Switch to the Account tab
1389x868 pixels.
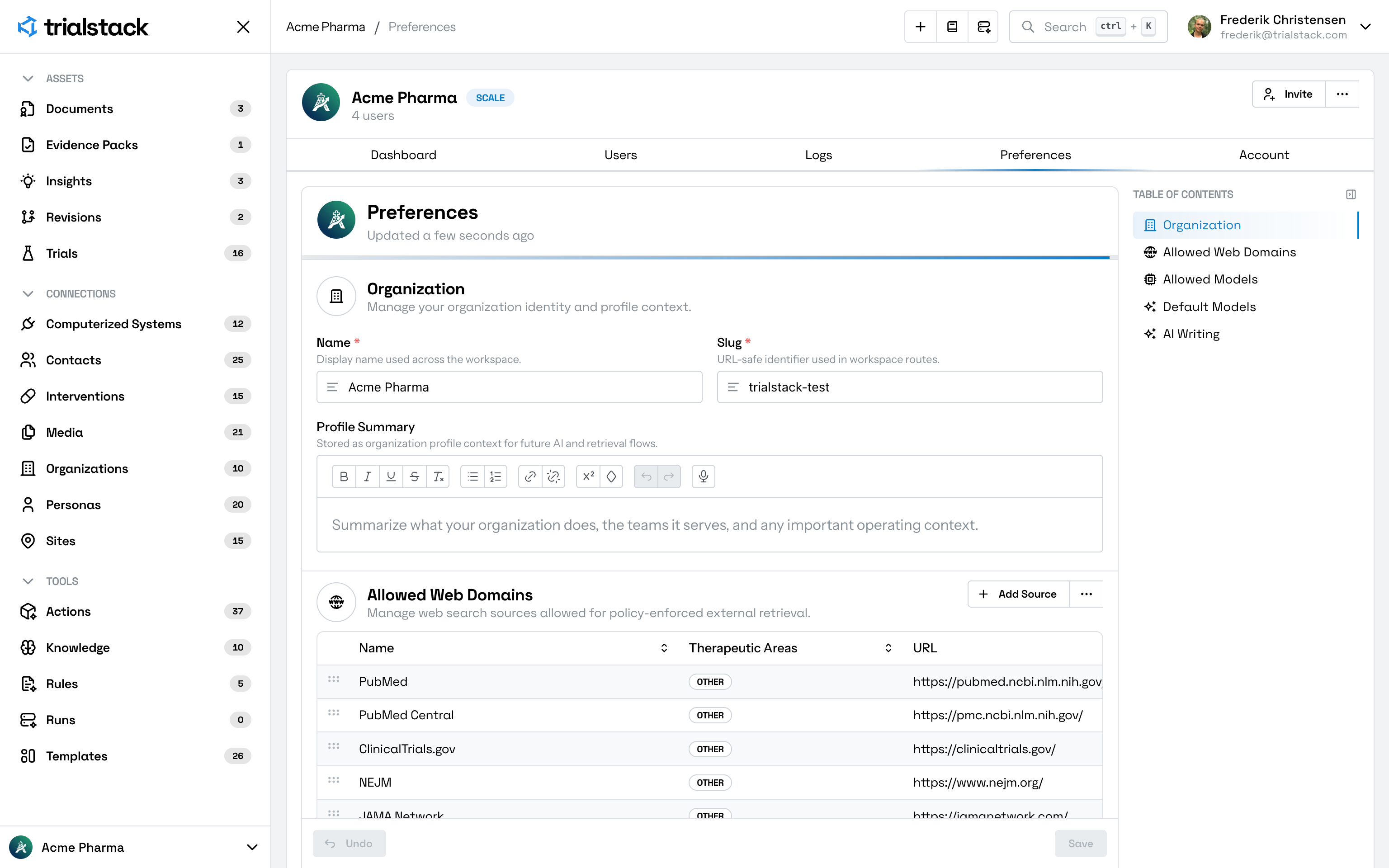[1264, 155]
